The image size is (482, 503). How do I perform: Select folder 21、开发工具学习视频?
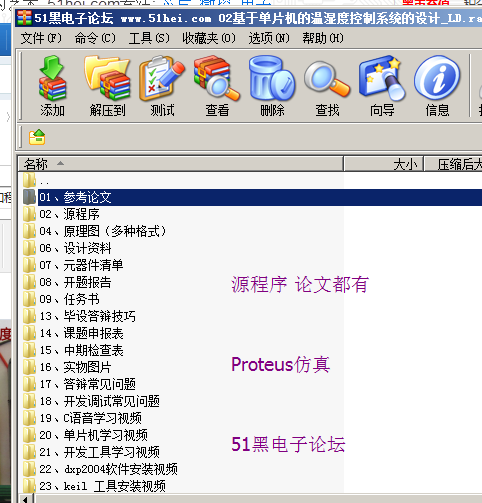tap(91, 452)
